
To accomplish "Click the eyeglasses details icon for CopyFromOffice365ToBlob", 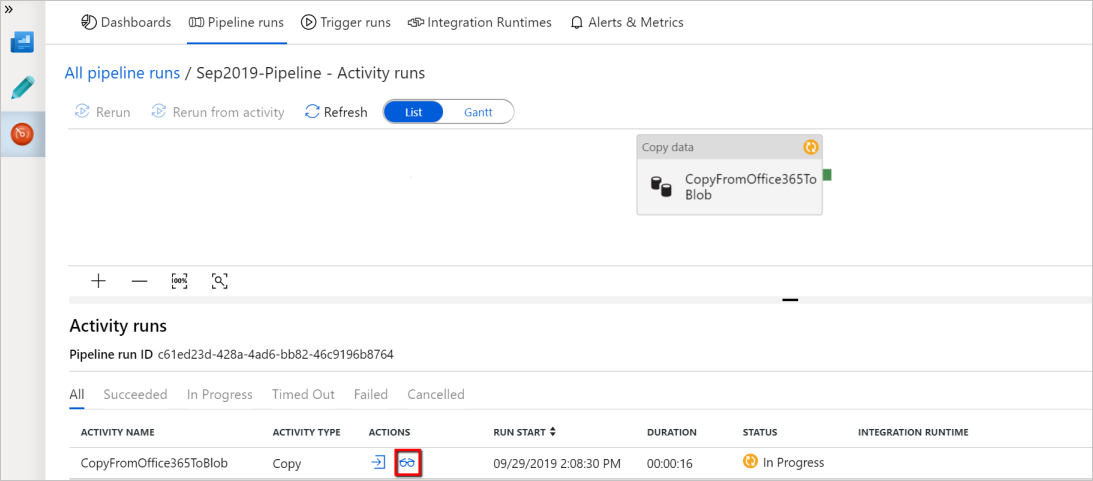I will (x=407, y=462).
